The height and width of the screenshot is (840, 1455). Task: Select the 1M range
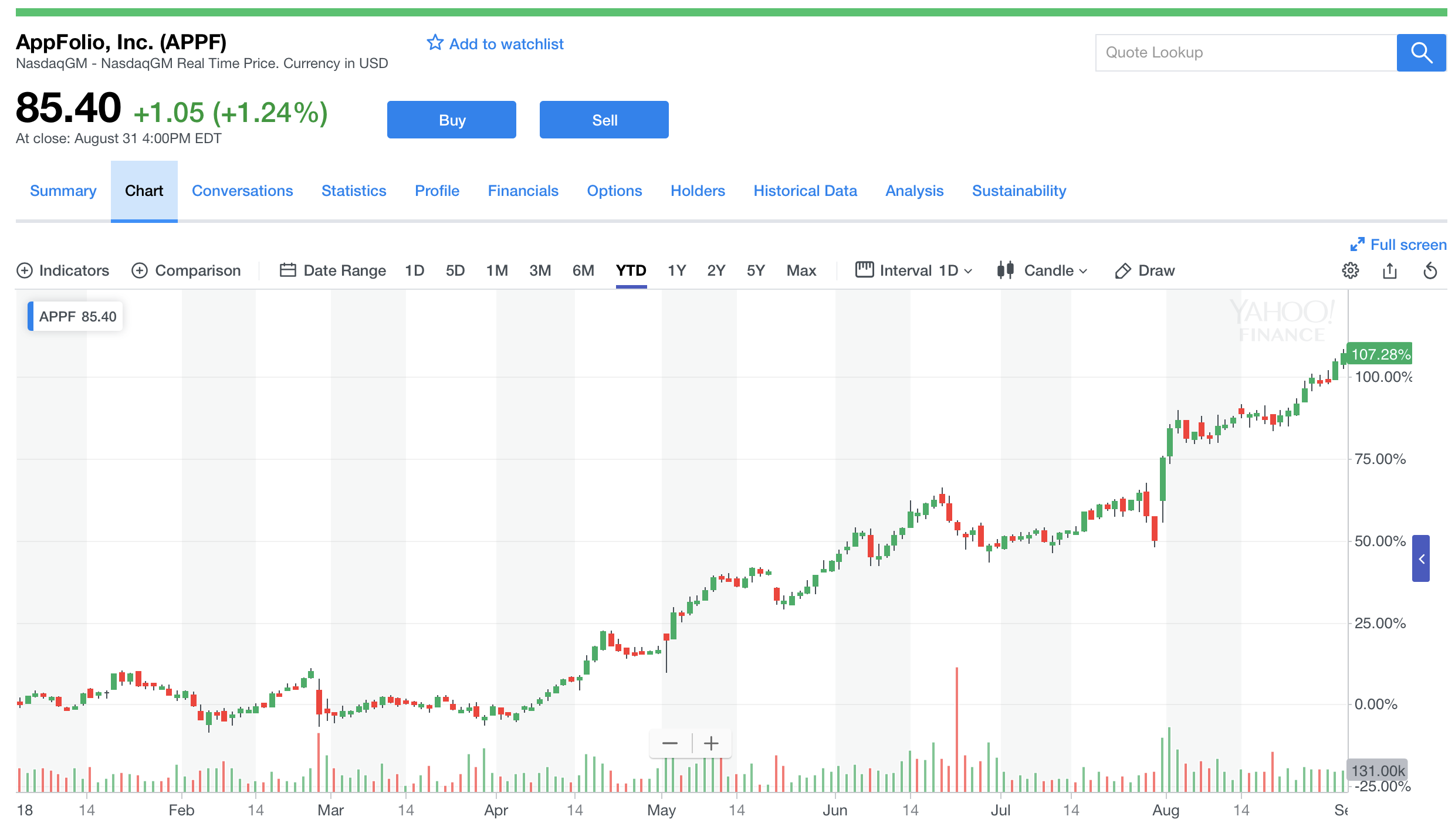point(497,270)
